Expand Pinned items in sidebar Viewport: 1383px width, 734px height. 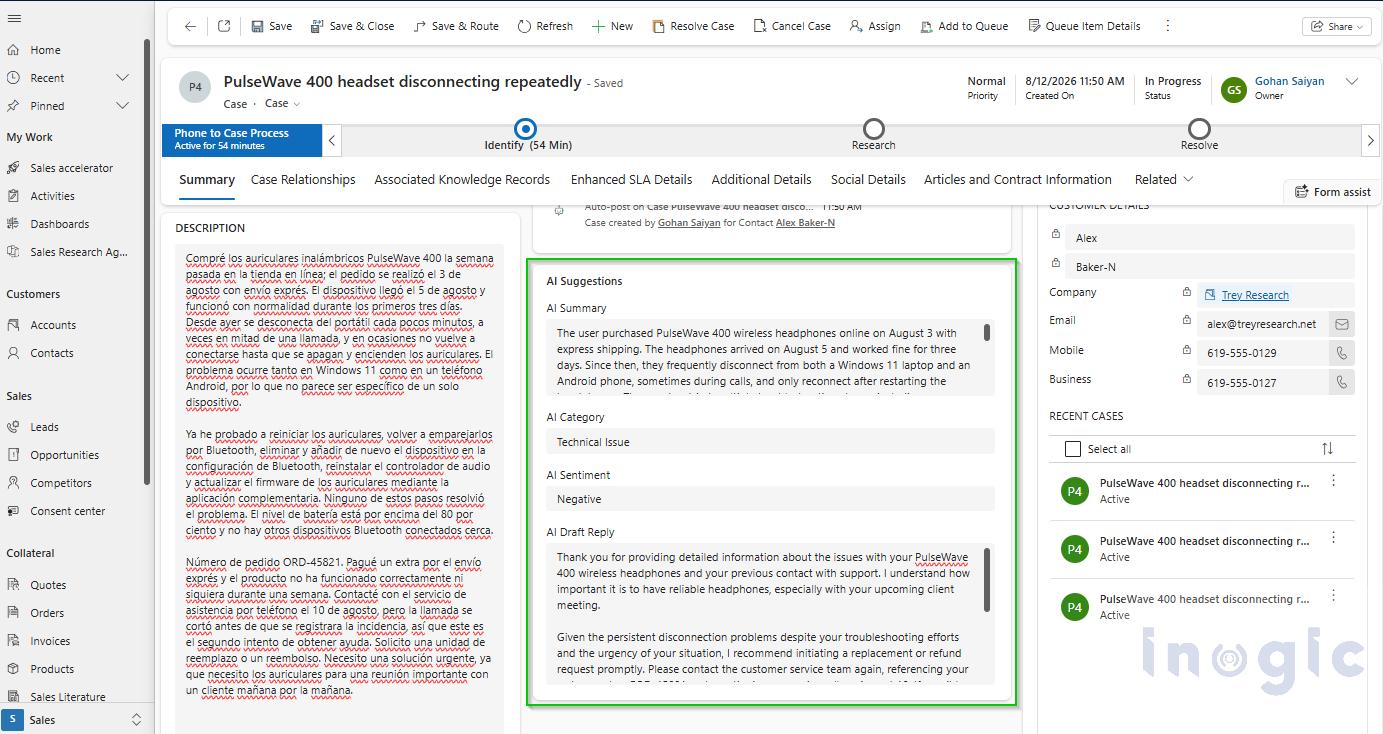coord(123,106)
